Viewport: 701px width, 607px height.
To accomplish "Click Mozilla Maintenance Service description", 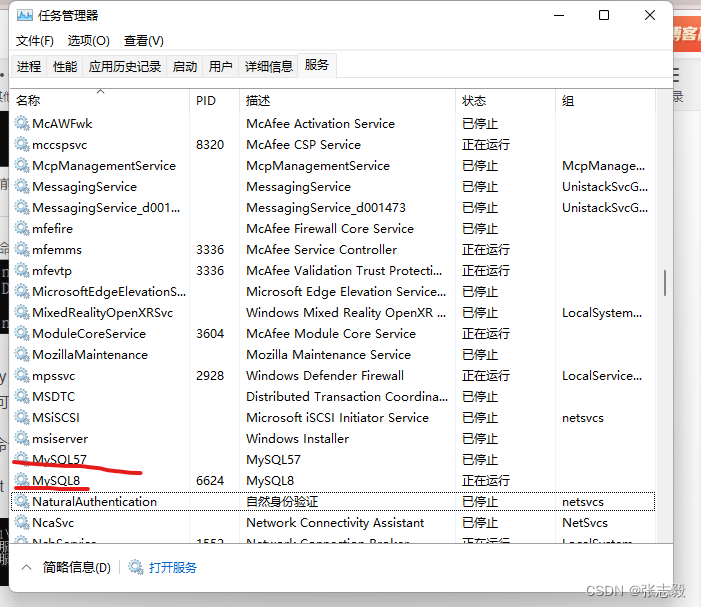I will pos(329,354).
